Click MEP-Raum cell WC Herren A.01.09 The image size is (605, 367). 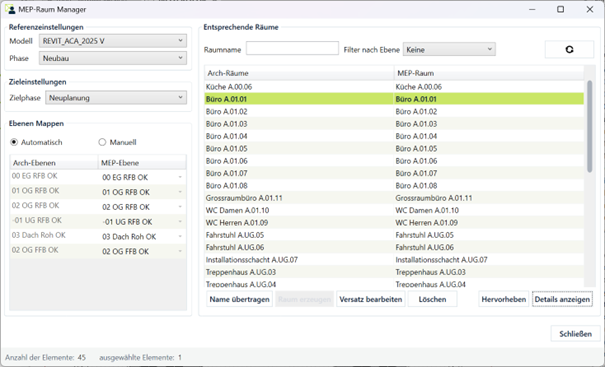click(488, 223)
